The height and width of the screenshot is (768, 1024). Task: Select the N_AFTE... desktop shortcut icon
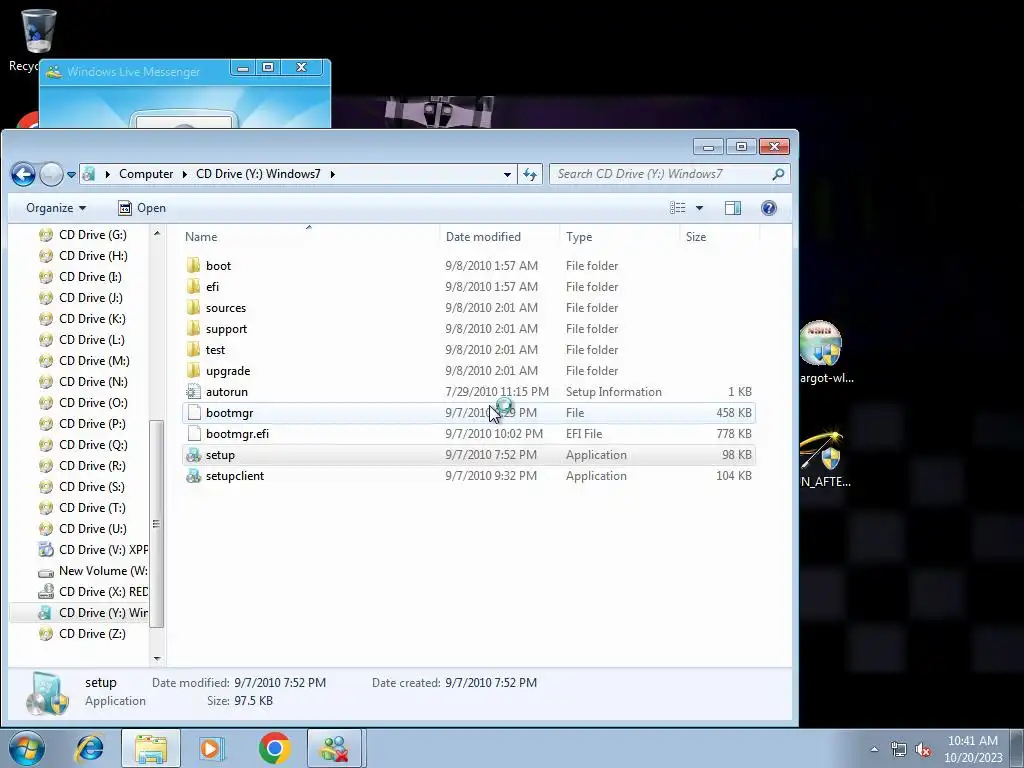[822, 450]
